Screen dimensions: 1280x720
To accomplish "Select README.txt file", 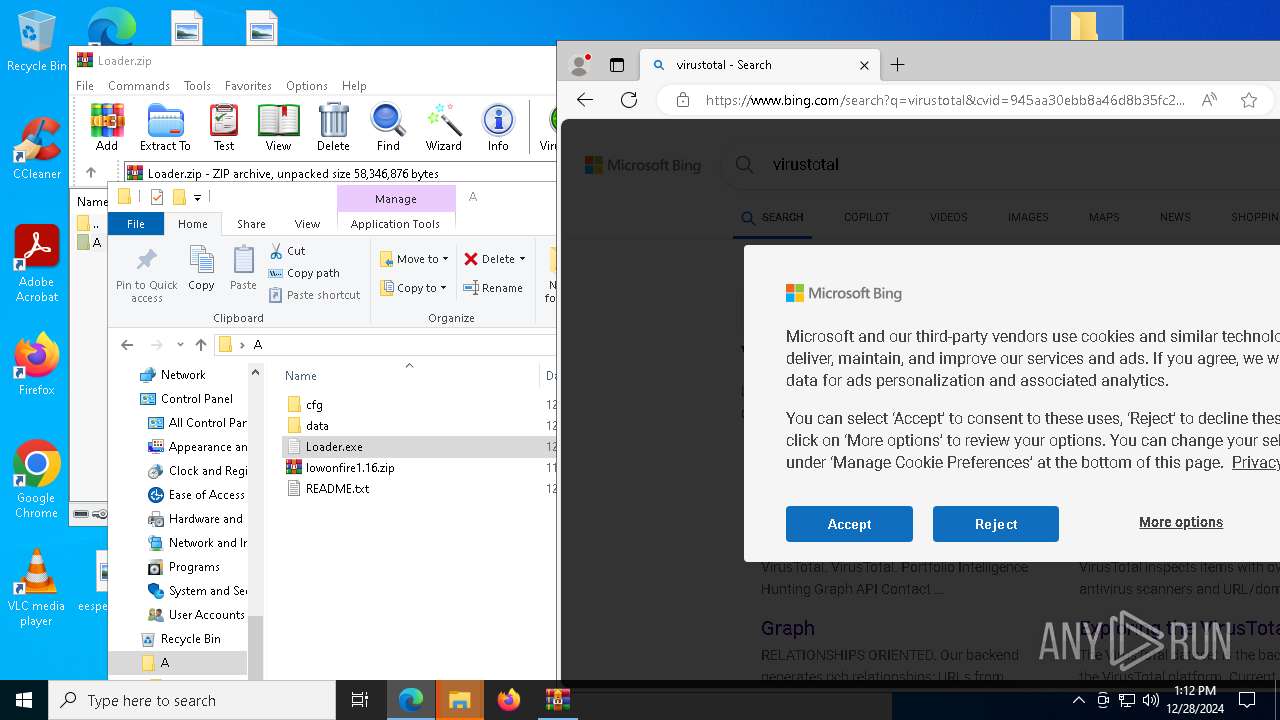I will pyautogui.click(x=337, y=489).
